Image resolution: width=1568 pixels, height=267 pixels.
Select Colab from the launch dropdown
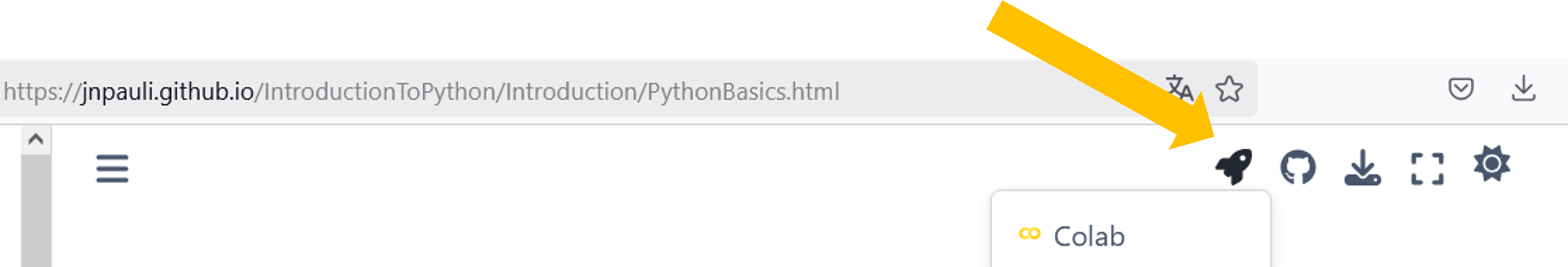pos(1130,236)
